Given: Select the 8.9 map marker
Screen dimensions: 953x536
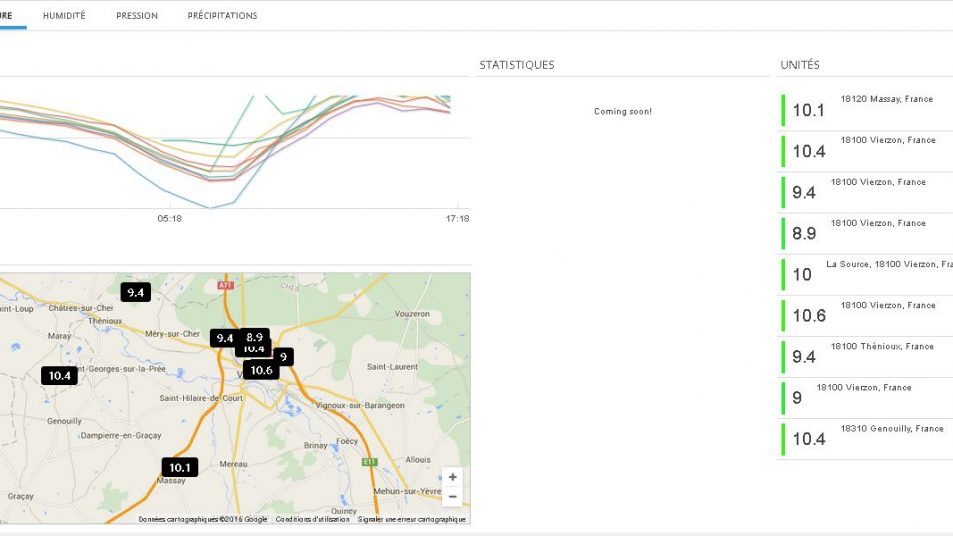Looking at the screenshot, I should click(255, 337).
